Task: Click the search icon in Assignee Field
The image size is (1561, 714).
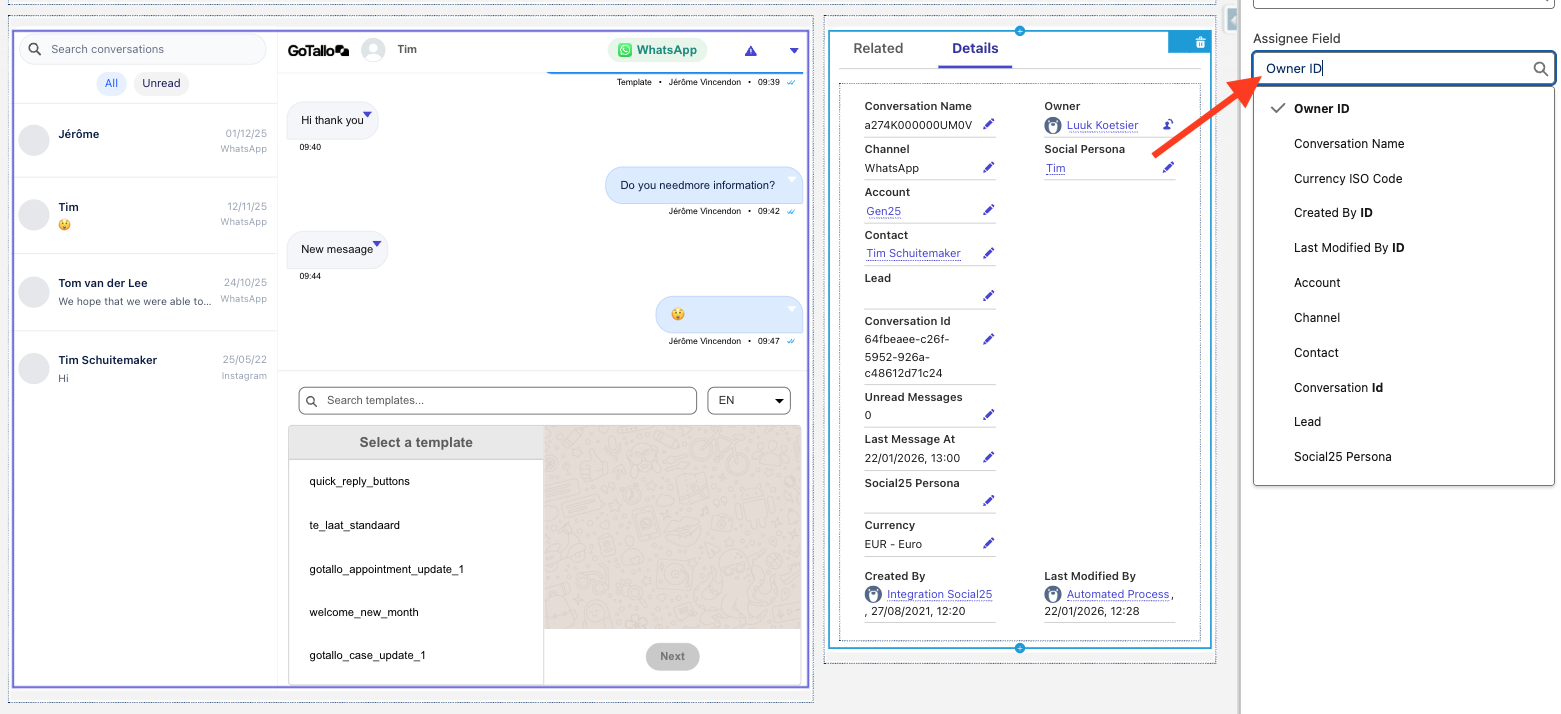Action: 1541,69
